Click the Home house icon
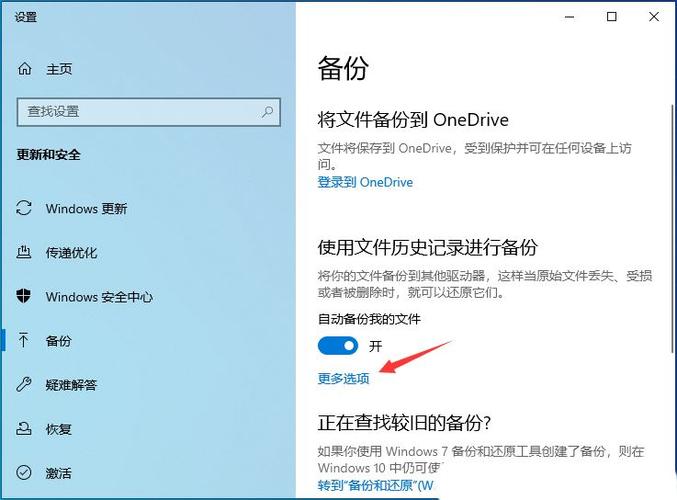The width and height of the screenshot is (677, 500). click(x=25, y=69)
